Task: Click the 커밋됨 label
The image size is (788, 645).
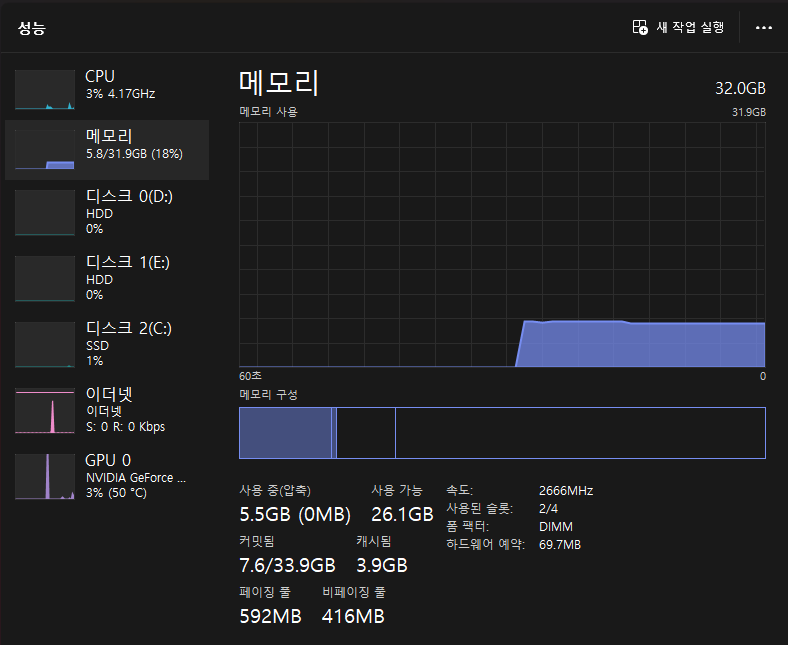Action: (257, 541)
